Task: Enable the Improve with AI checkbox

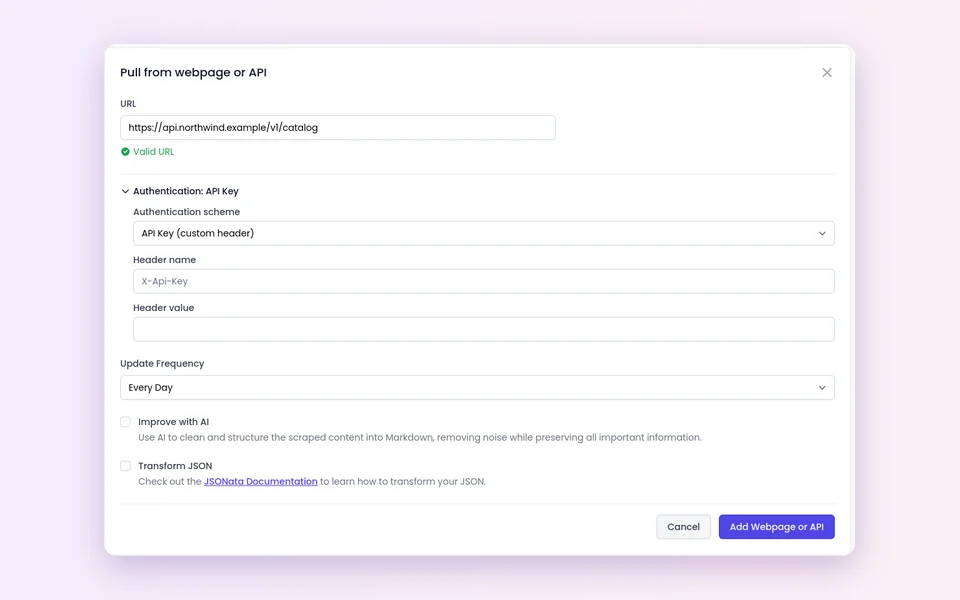Action: coord(126,422)
